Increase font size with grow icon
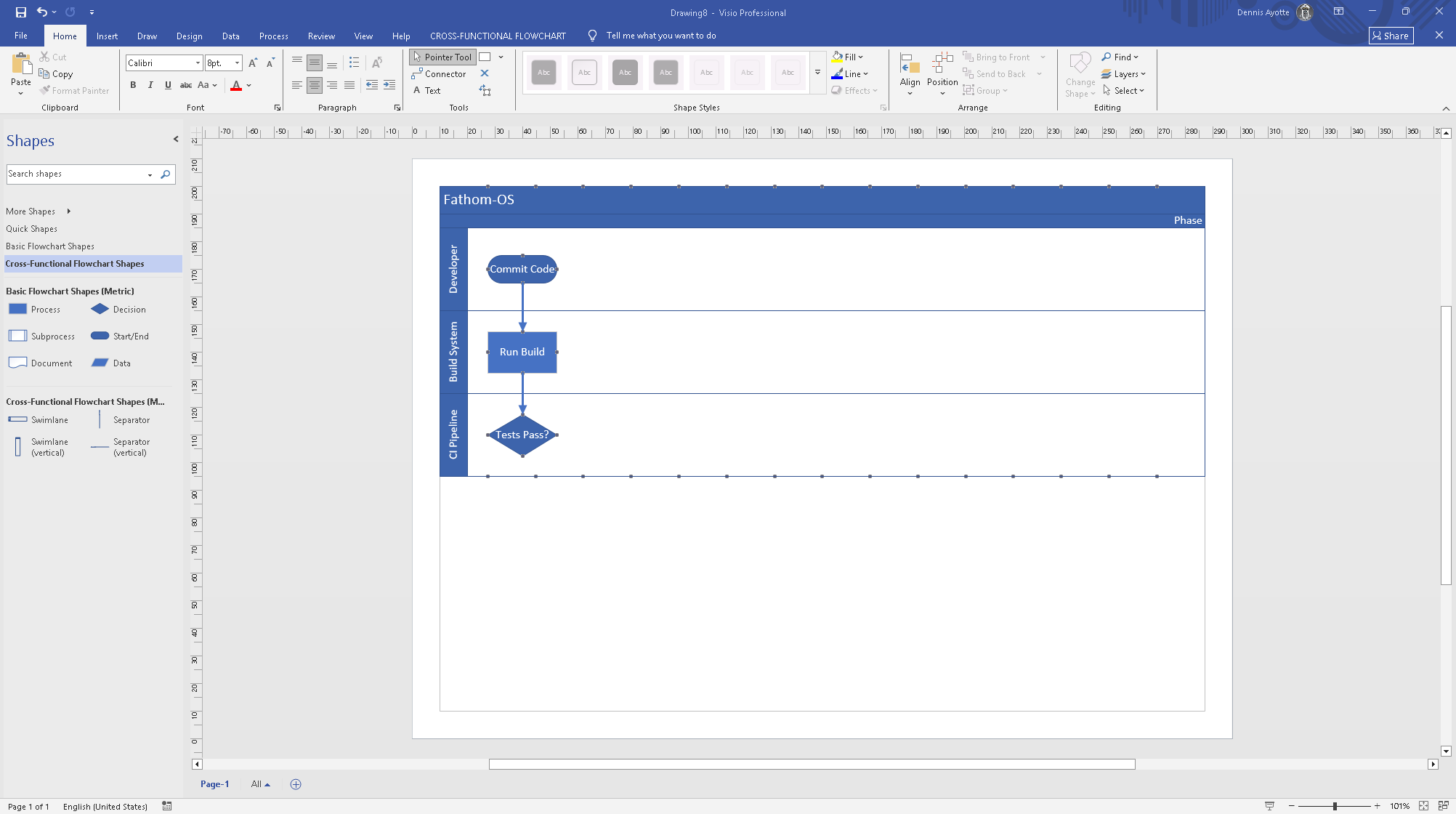Image resolution: width=1456 pixels, height=814 pixels. (253, 63)
